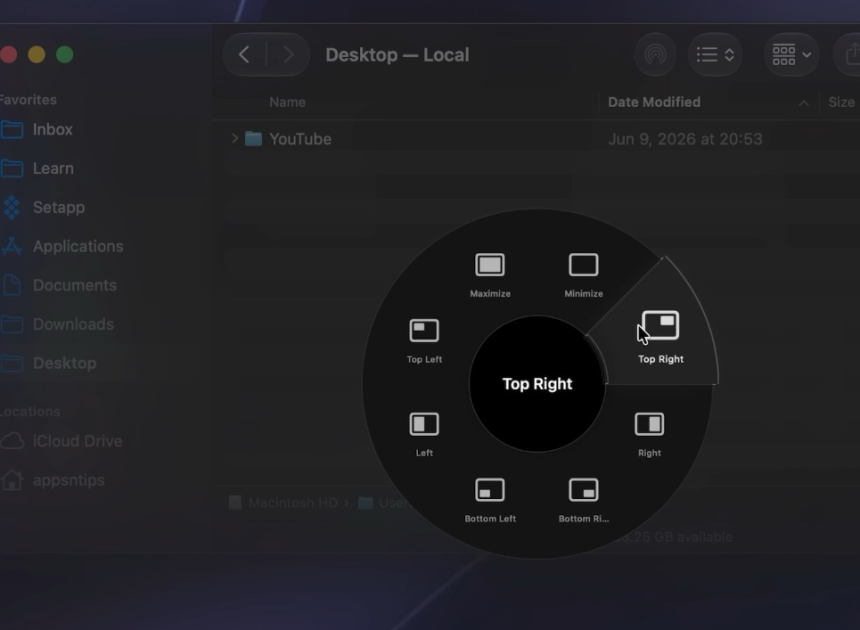
Task: Open Learn folder in sidebar
Action: [53, 168]
